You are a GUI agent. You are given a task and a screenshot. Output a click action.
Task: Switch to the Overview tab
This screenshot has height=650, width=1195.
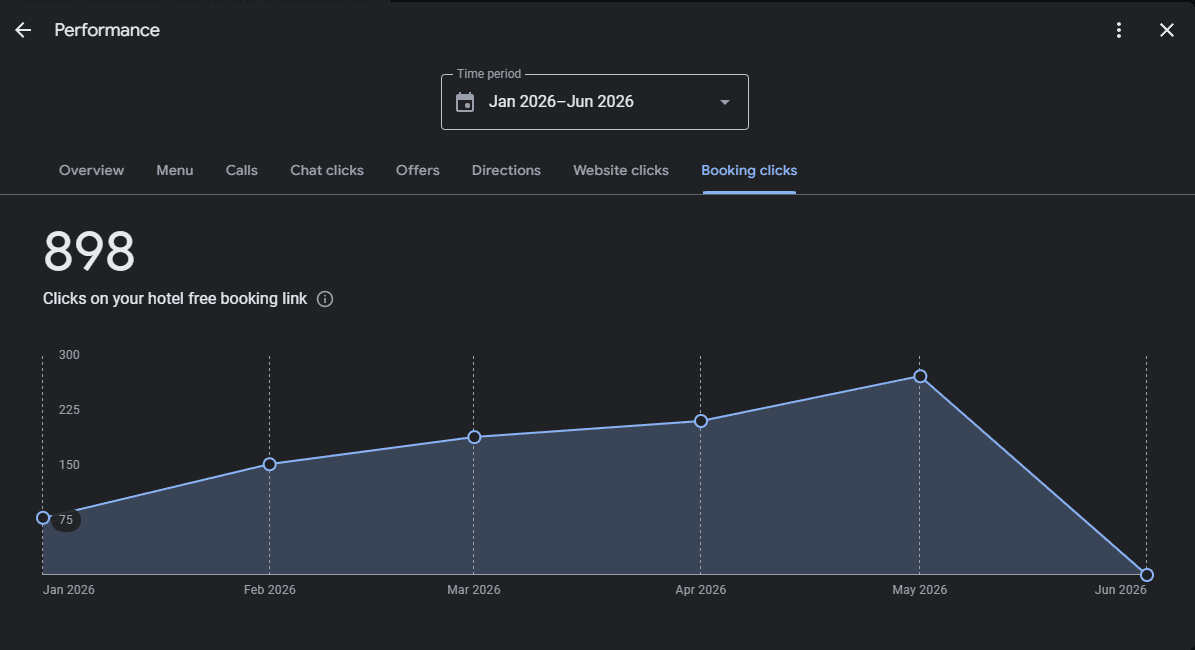point(91,171)
